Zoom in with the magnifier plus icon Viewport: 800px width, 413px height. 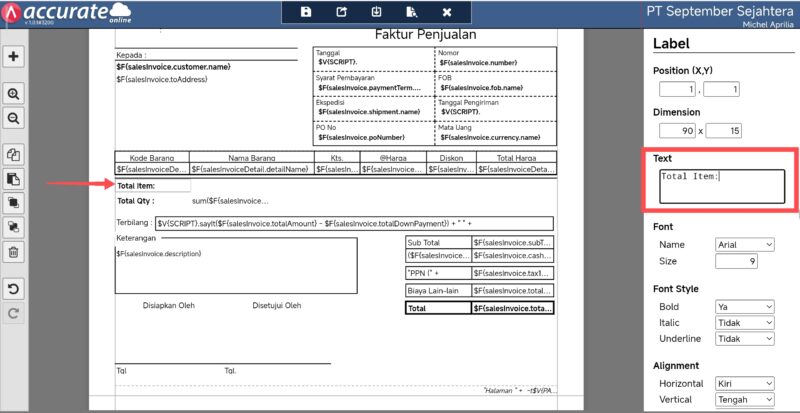(14, 94)
